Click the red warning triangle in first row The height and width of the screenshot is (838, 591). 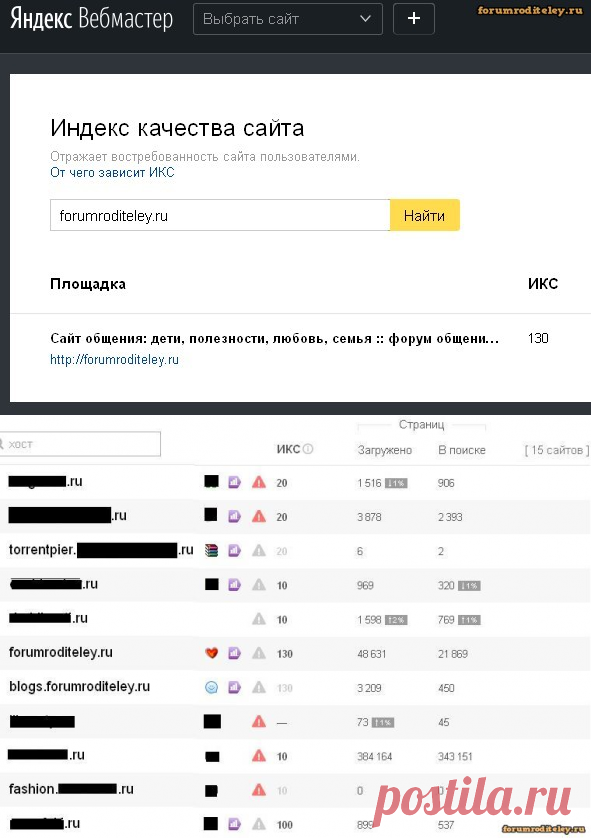coord(259,483)
